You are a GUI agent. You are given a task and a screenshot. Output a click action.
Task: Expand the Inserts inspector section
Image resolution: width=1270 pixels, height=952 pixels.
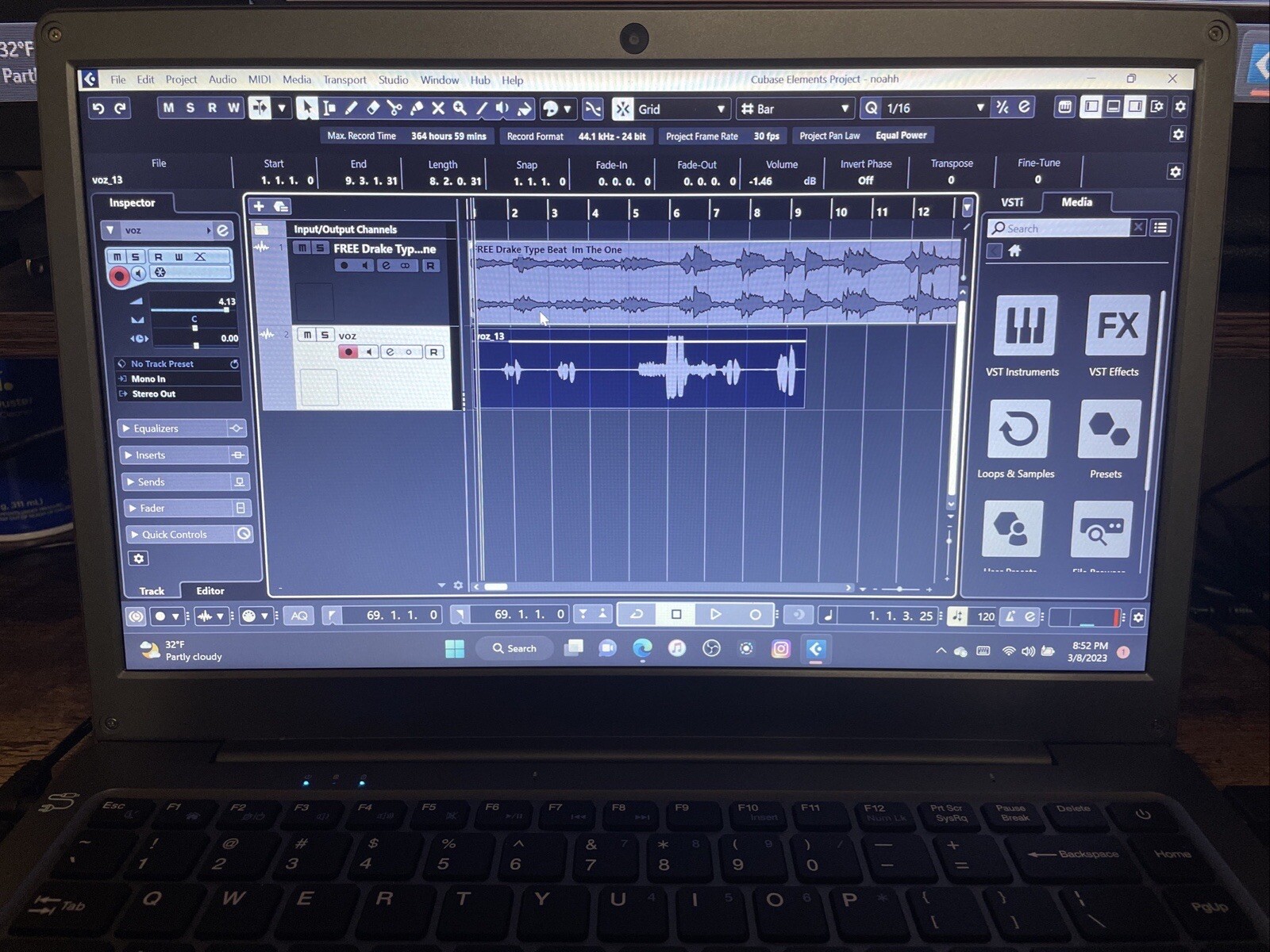(x=184, y=455)
